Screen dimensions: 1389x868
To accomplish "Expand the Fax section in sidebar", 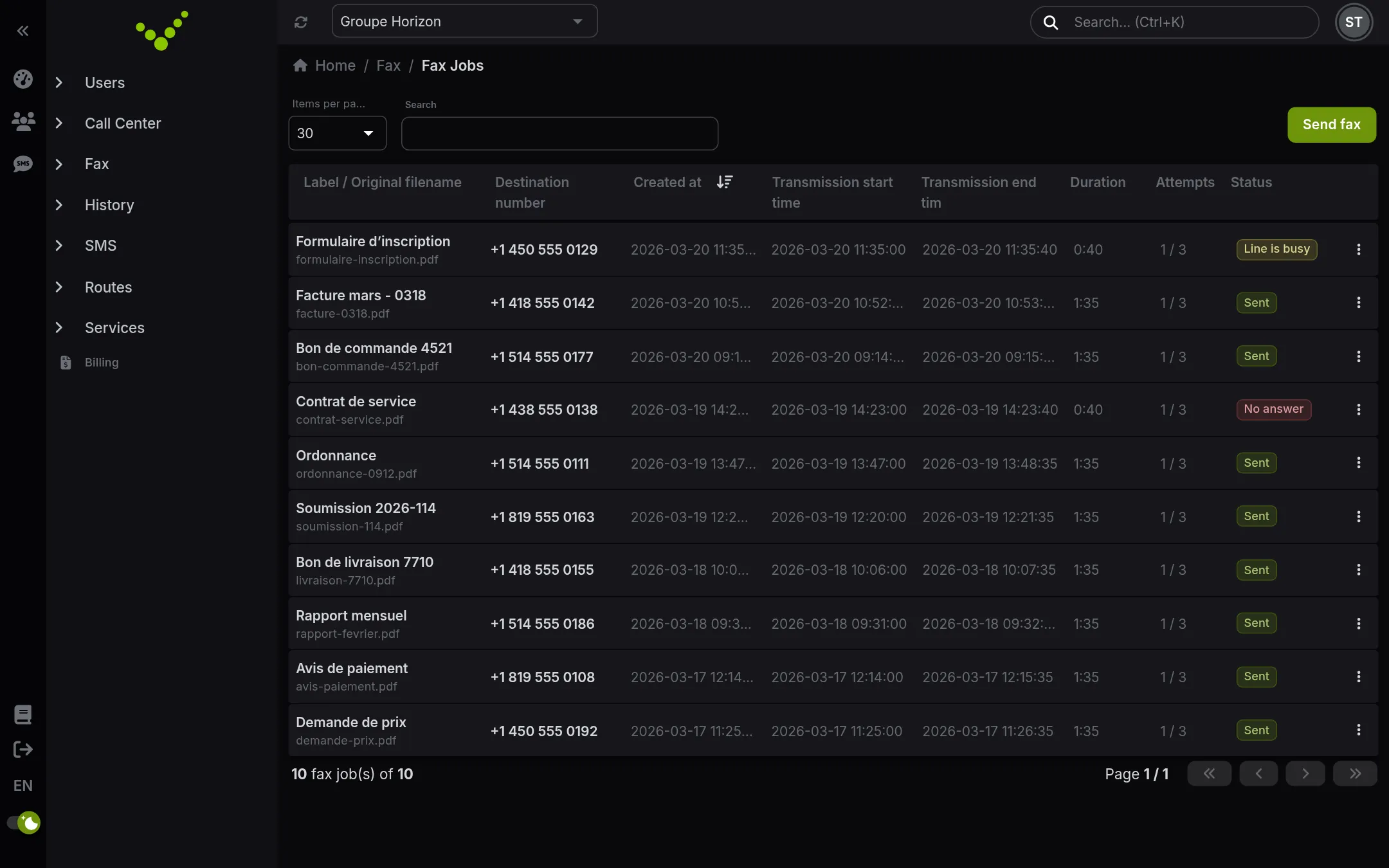I will point(96,164).
